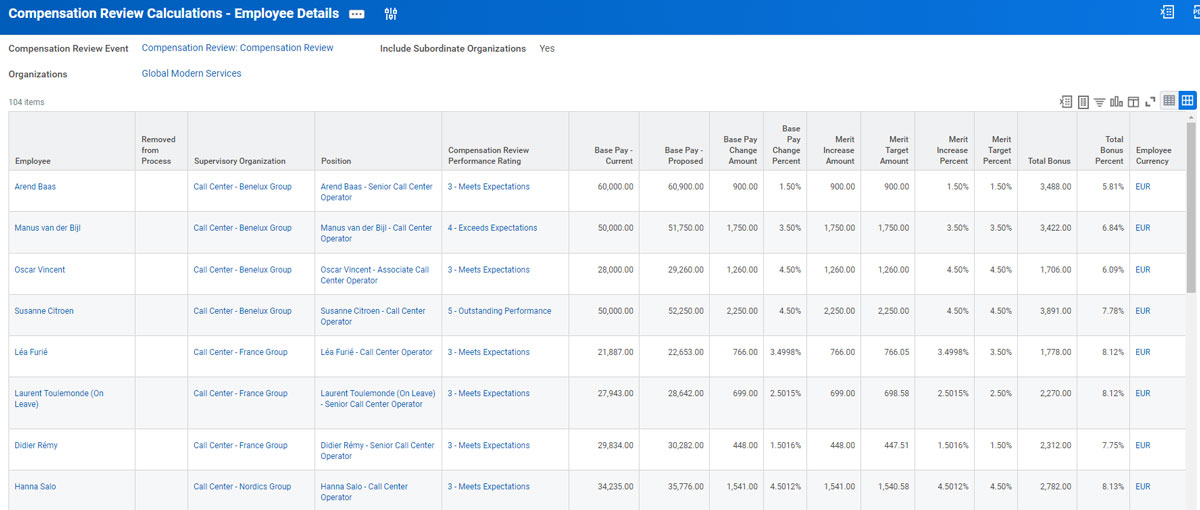Export report to PDF from blue header
The width and height of the screenshot is (1200, 510).
pyautogui.click(x=1196, y=12)
